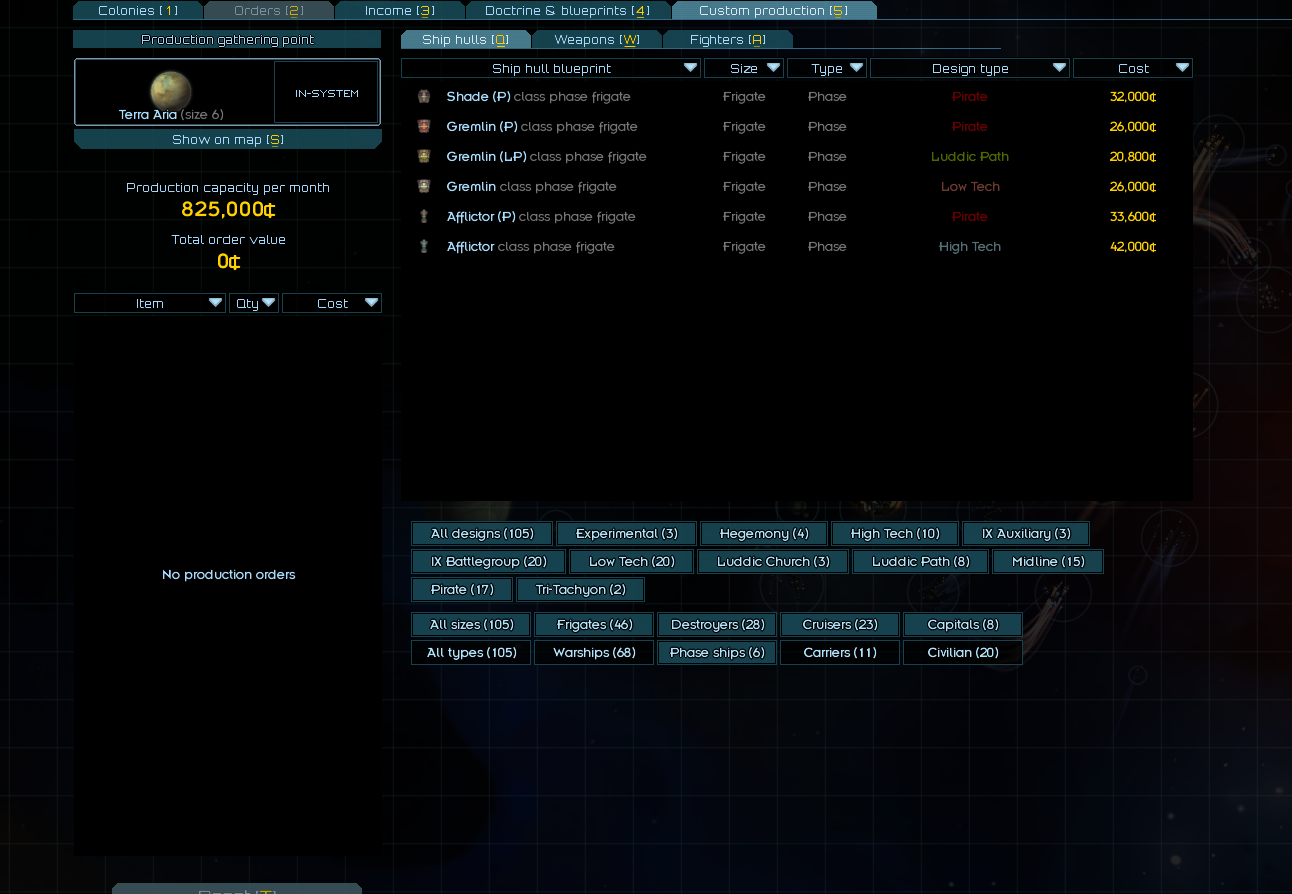Sort the list by Type column
The width and height of the screenshot is (1292, 894).
click(827, 68)
